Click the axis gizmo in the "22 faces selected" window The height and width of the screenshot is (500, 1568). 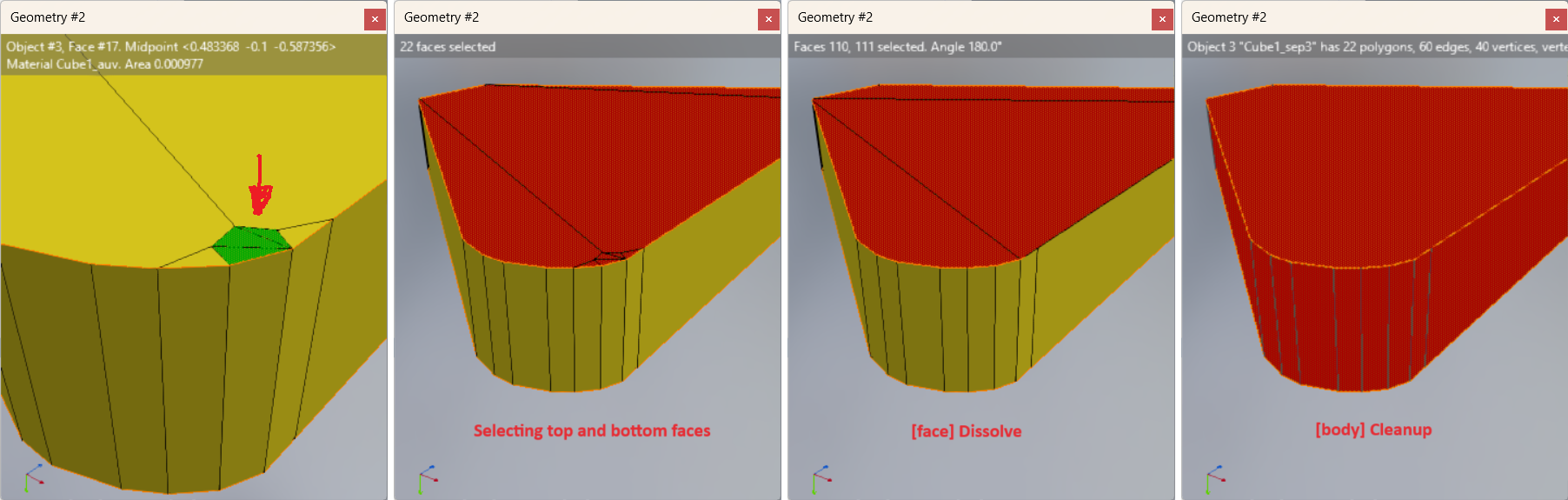(428, 477)
